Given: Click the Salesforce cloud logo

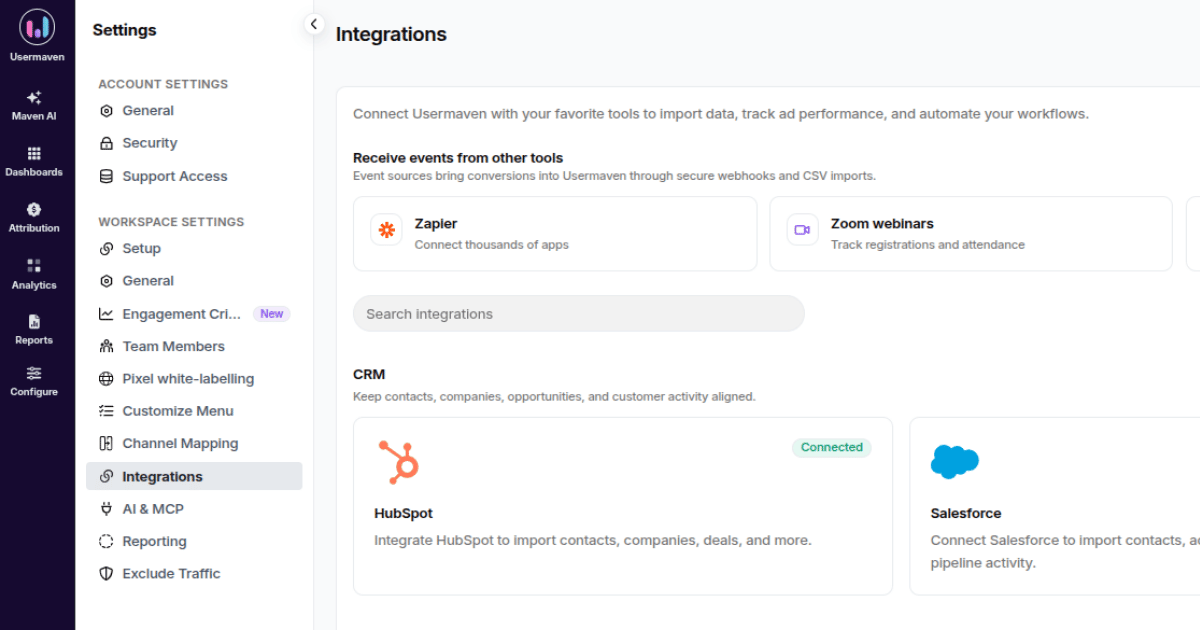Looking at the screenshot, I should [954, 461].
